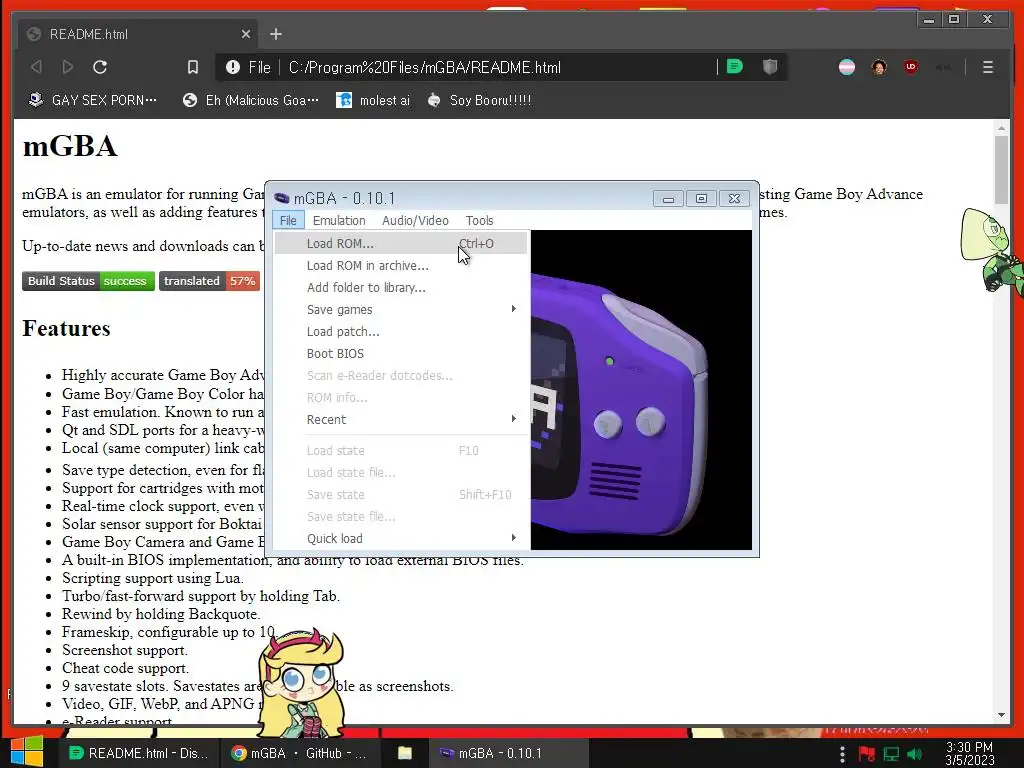Select the README.html browser tab
This screenshot has height=768, width=1024.
[138, 34]
